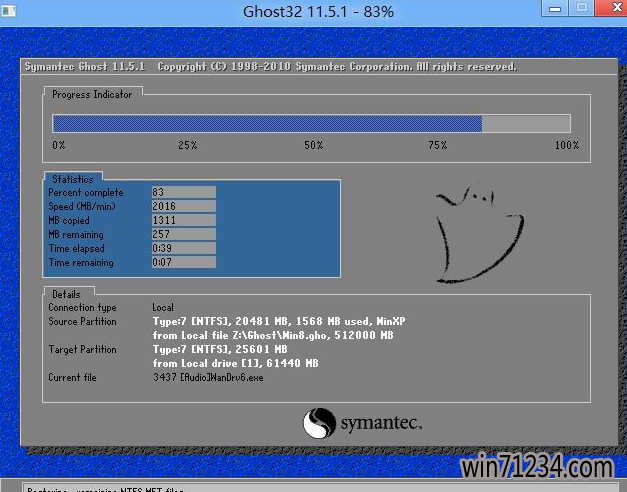Viewport: 627px width, 492px height.
Task: Click the target 'Type:7 [NTFS], 25601 MB' line
Action: tap(220, 349)
